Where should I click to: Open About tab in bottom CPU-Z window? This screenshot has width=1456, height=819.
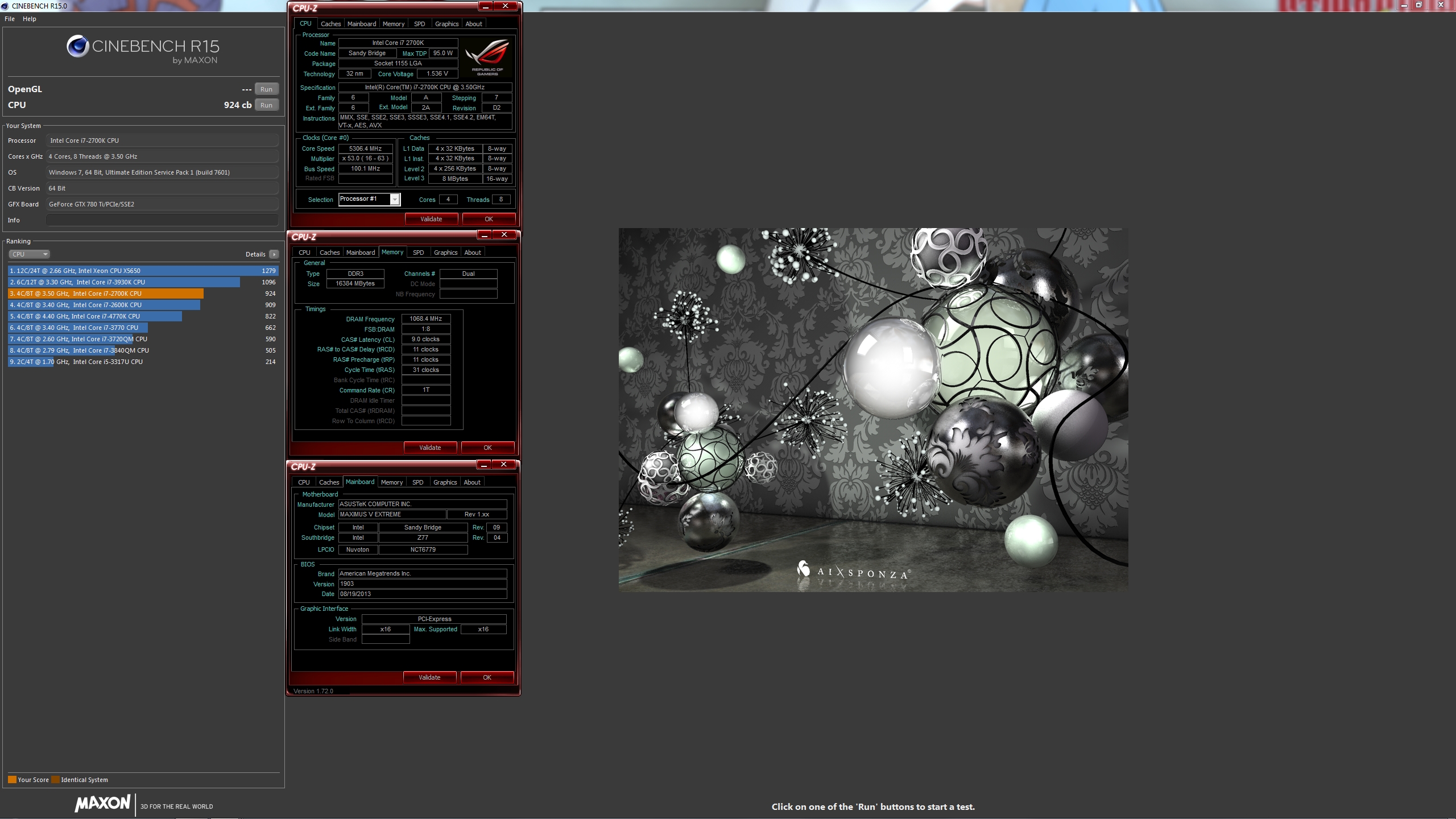[471, 482]
